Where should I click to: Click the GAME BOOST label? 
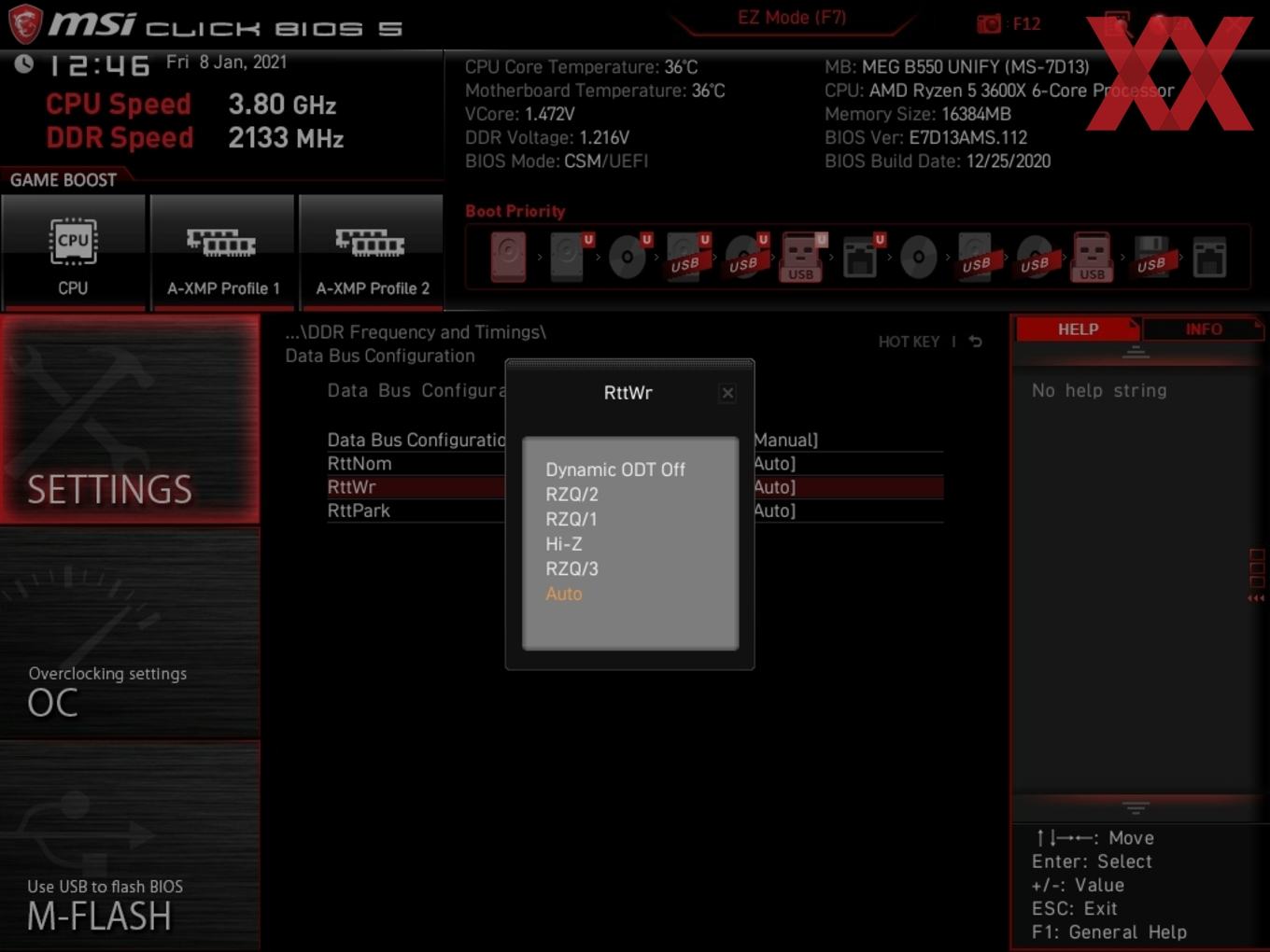pyautogui.click(x=63, y=180)
